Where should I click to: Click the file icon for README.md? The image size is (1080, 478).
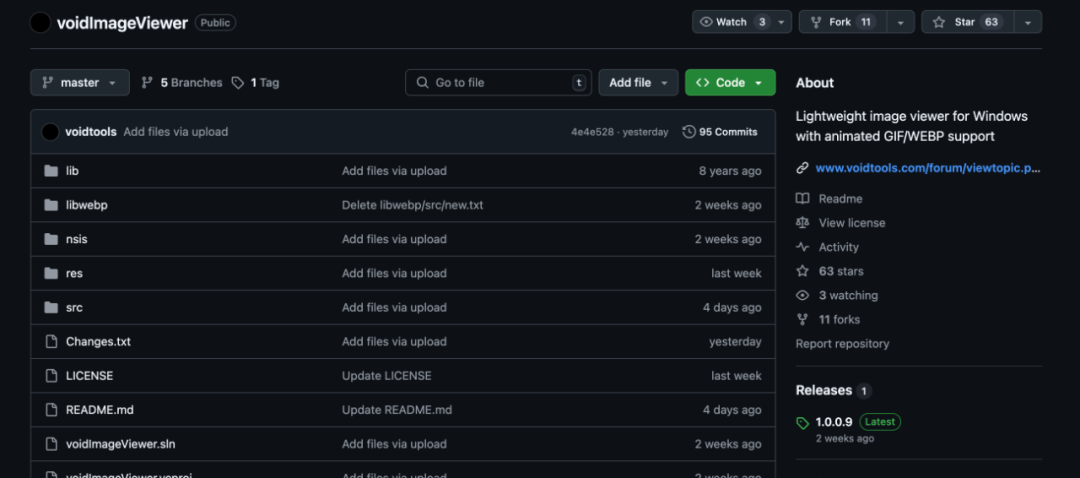(51, 410)
